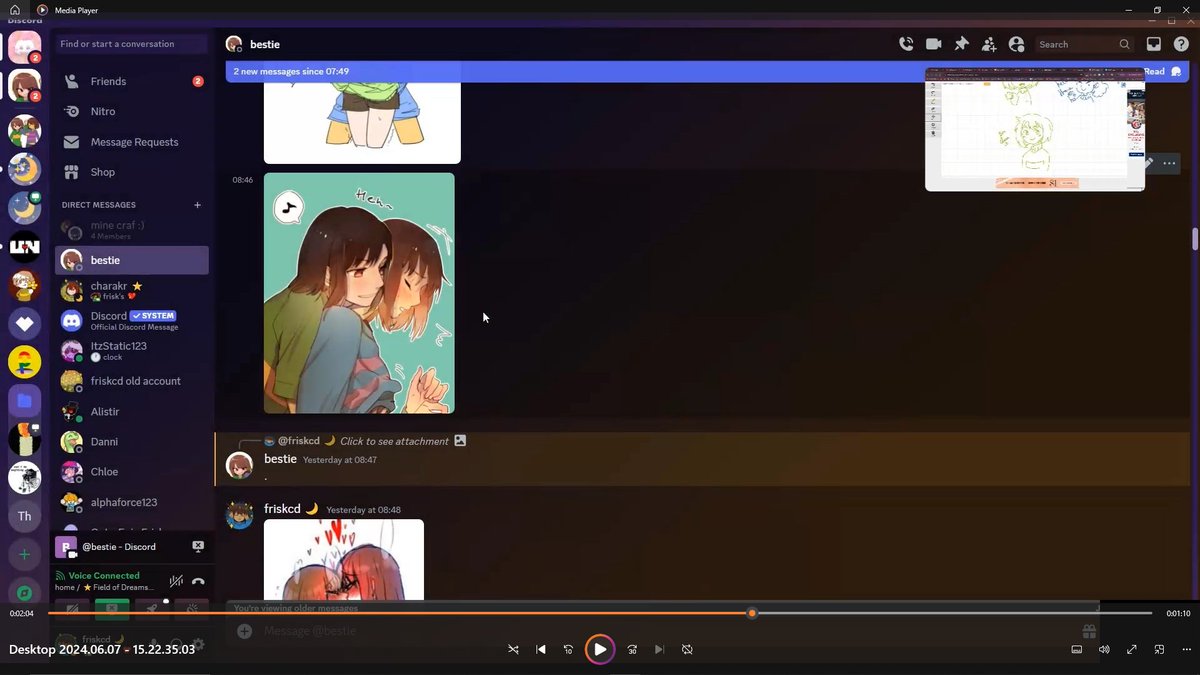Viewport: 1200px width, 675px height.
Task: Add a server with plus button
Action: pos(24,554)
